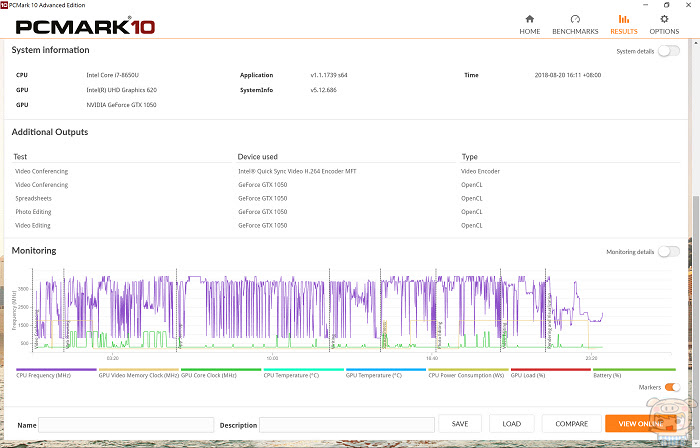Image resolution: width=700 pixels, height=448 pixels.
Task: Click the CPU Power Consumption legend swatch
Action: pyautogui.click(x=468, y=369)
